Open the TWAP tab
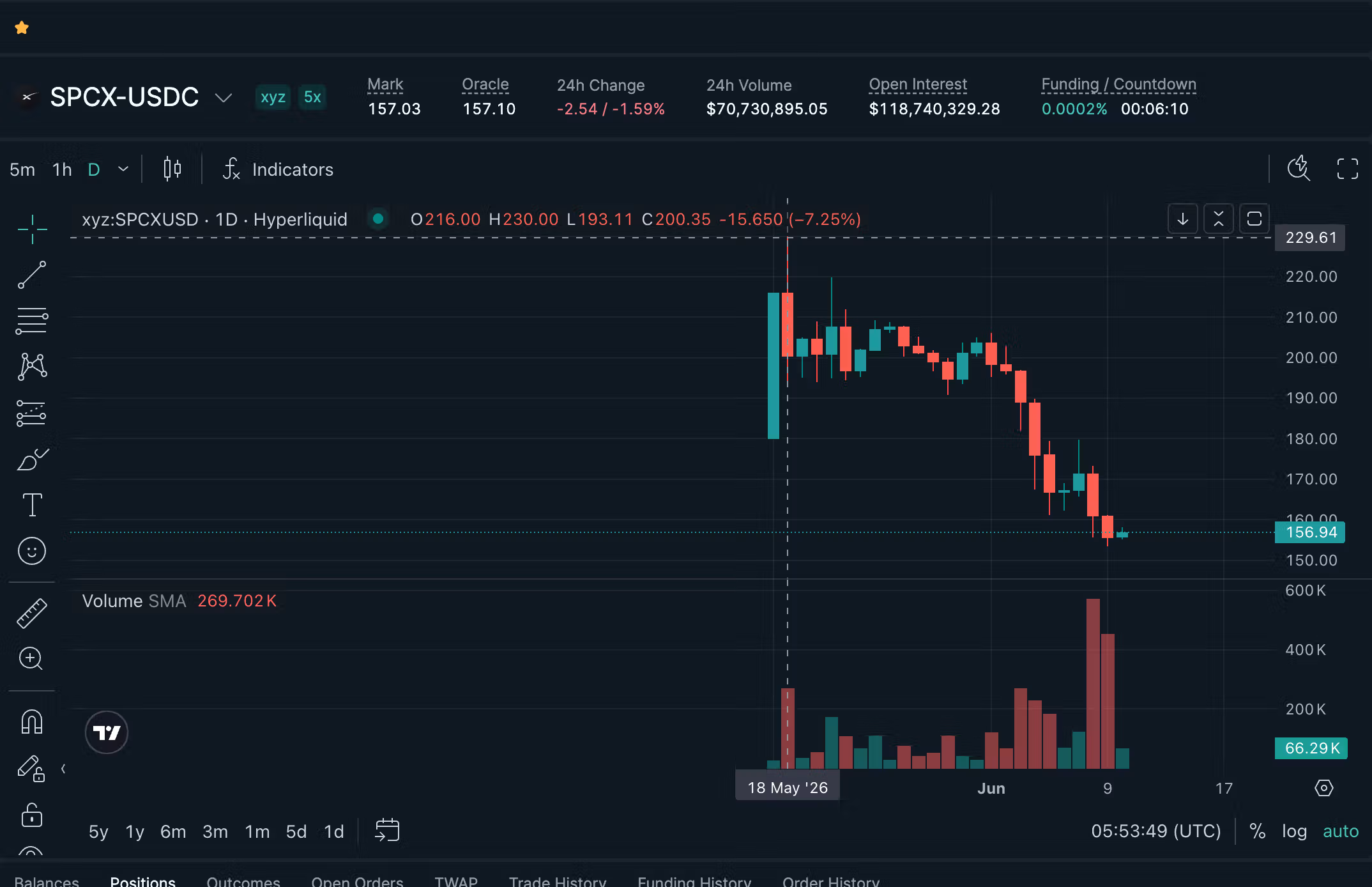Image resolution: width=1372 pixels, height=887 pixels. 456,881
